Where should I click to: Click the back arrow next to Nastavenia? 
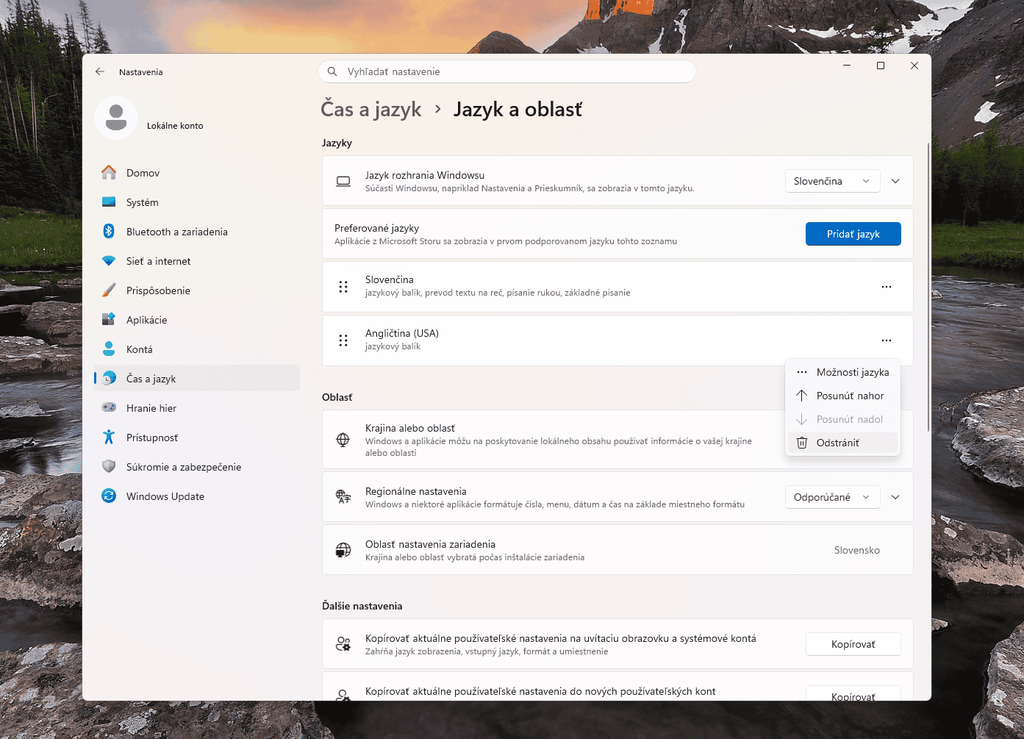click(x=100, y=72)
